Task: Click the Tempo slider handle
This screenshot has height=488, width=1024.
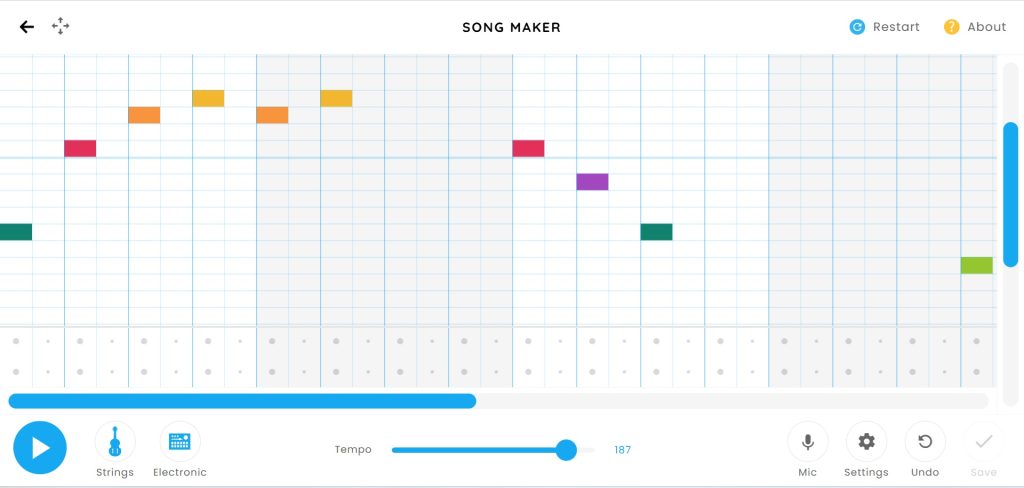Action: pos(566,450)
